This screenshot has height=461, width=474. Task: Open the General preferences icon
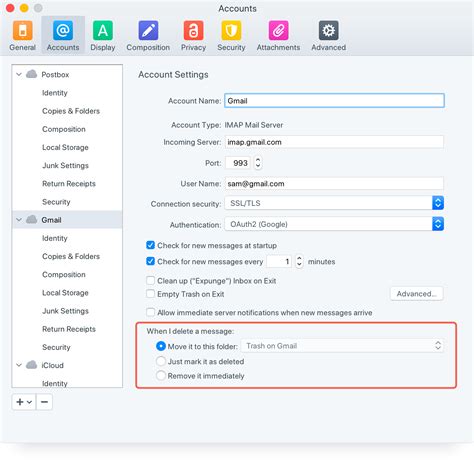tap(22, 30)
